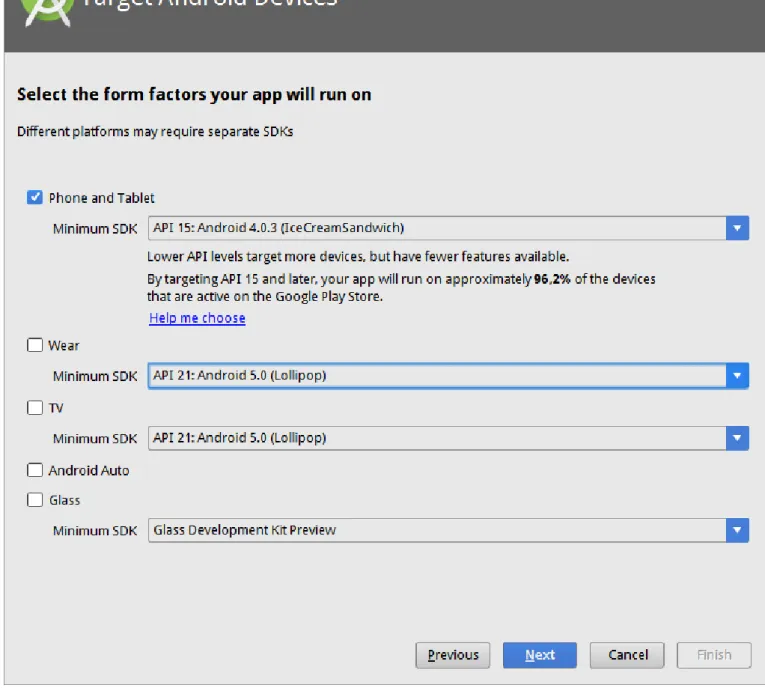This screenshot has height=697, width=765.
Task: Enable the Android Auto checkbox
Action: coord(35,470)
